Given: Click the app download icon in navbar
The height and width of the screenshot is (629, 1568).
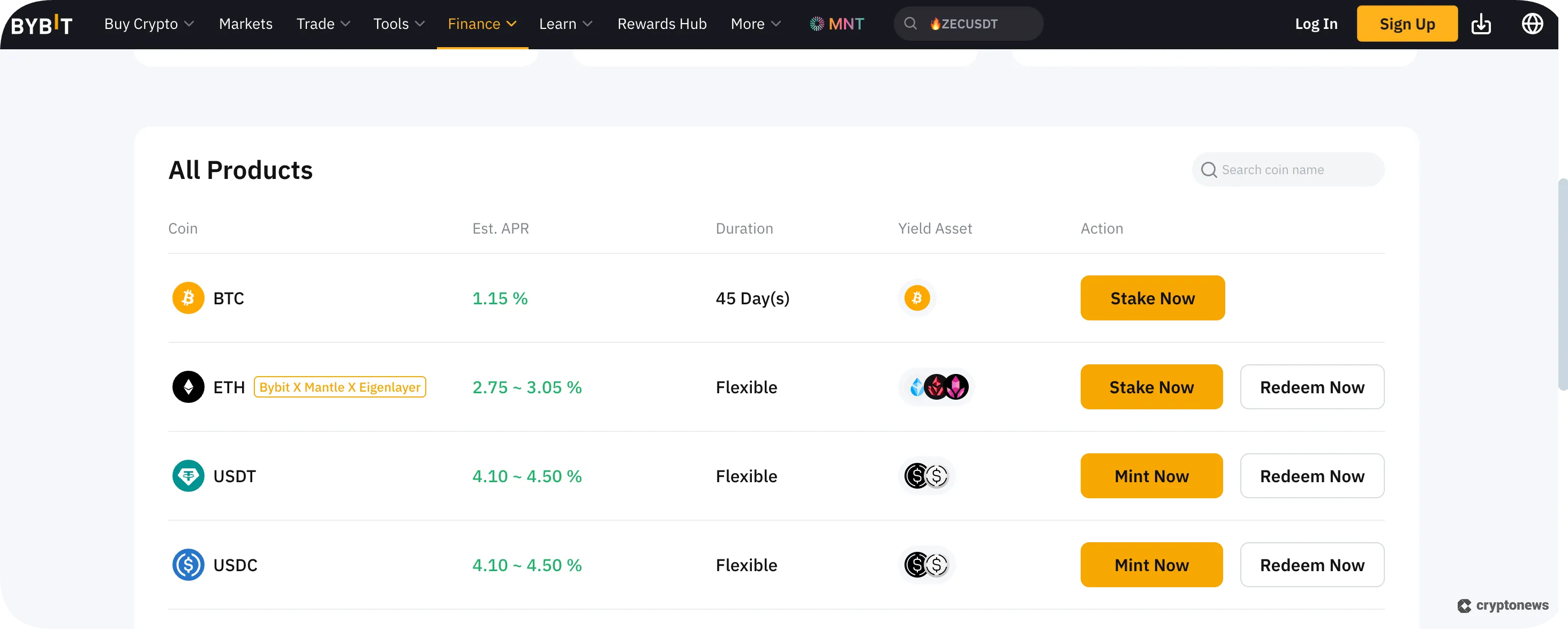Looking at the screenshot, I should [x=1482, y=24].
